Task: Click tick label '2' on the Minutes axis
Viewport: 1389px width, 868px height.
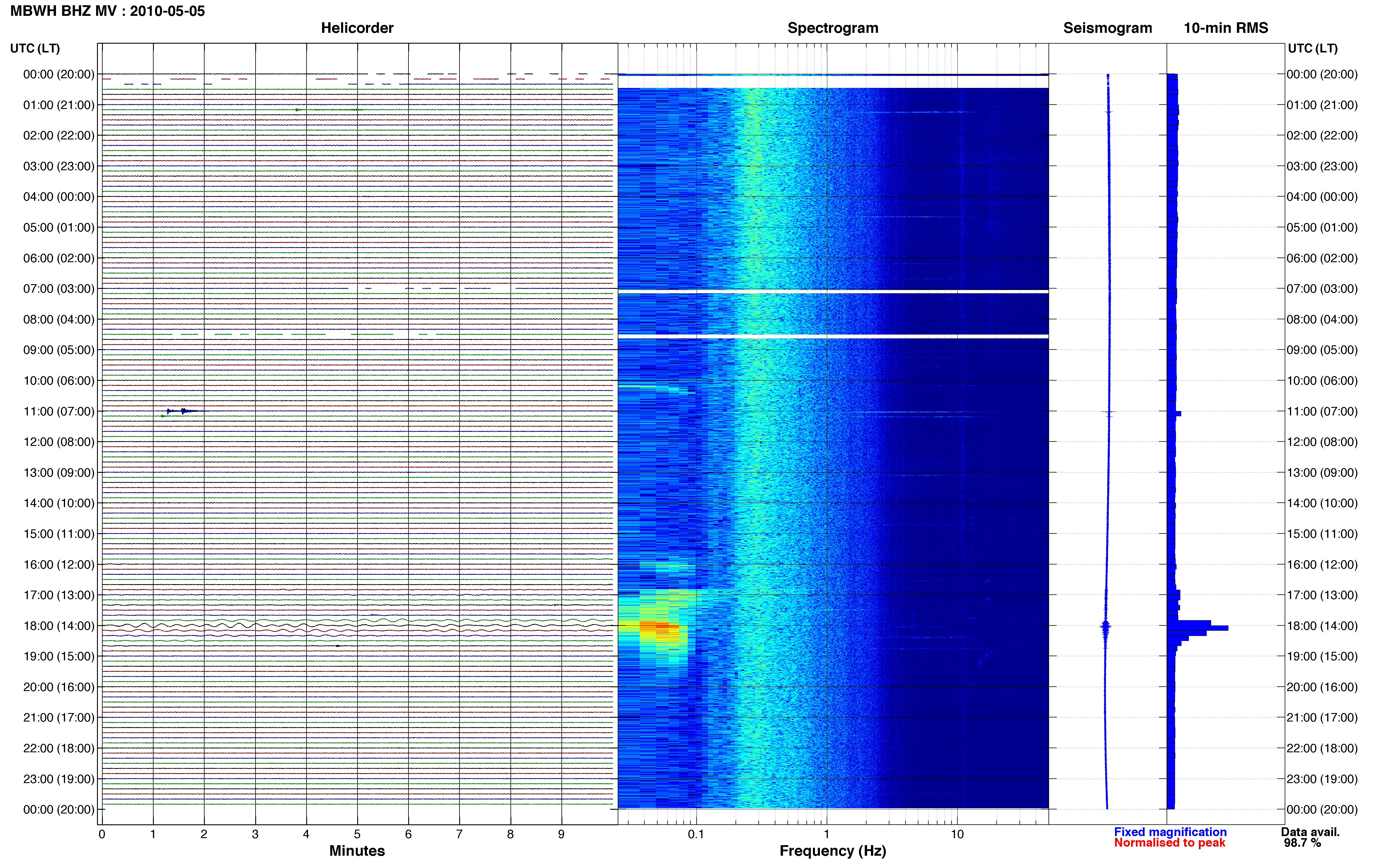Action: [x=204, y=835]
